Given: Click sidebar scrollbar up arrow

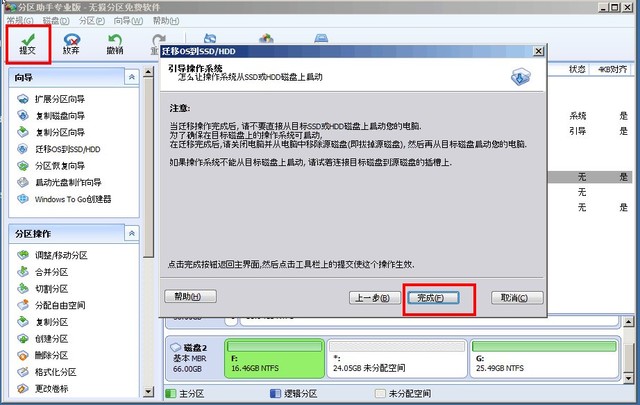Looking at the screenshot, I should (149, 72).
